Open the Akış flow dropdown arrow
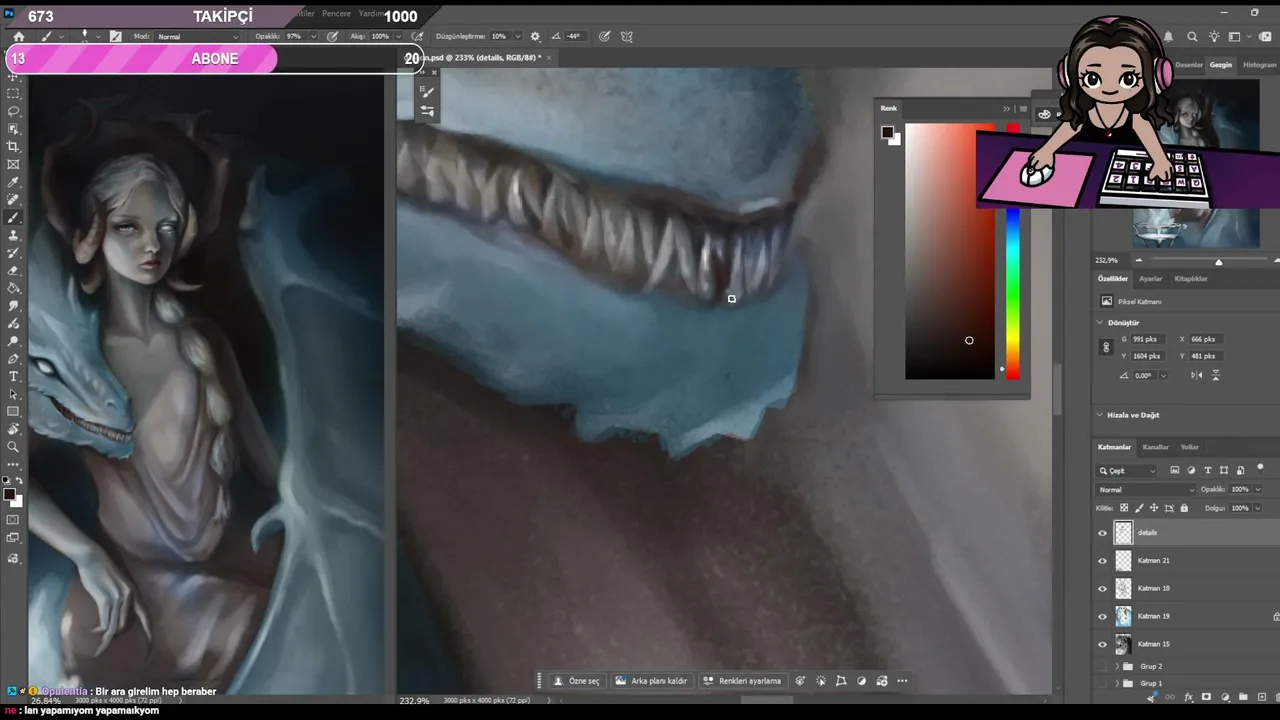Image resolution: width=1280 pixels, height=720 pixels. coord(400,37)
